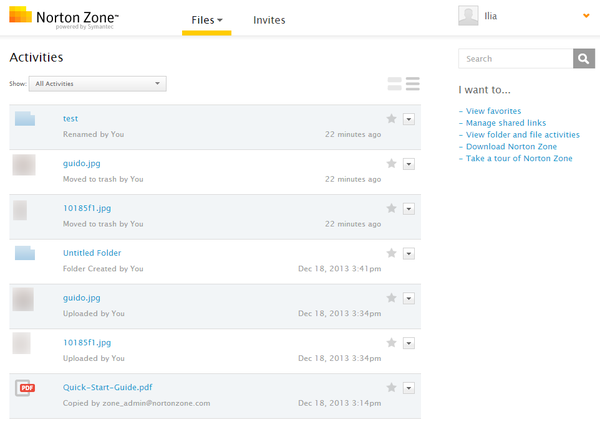
Task: Click the test folder icon
Action: (x=25, y=120)
